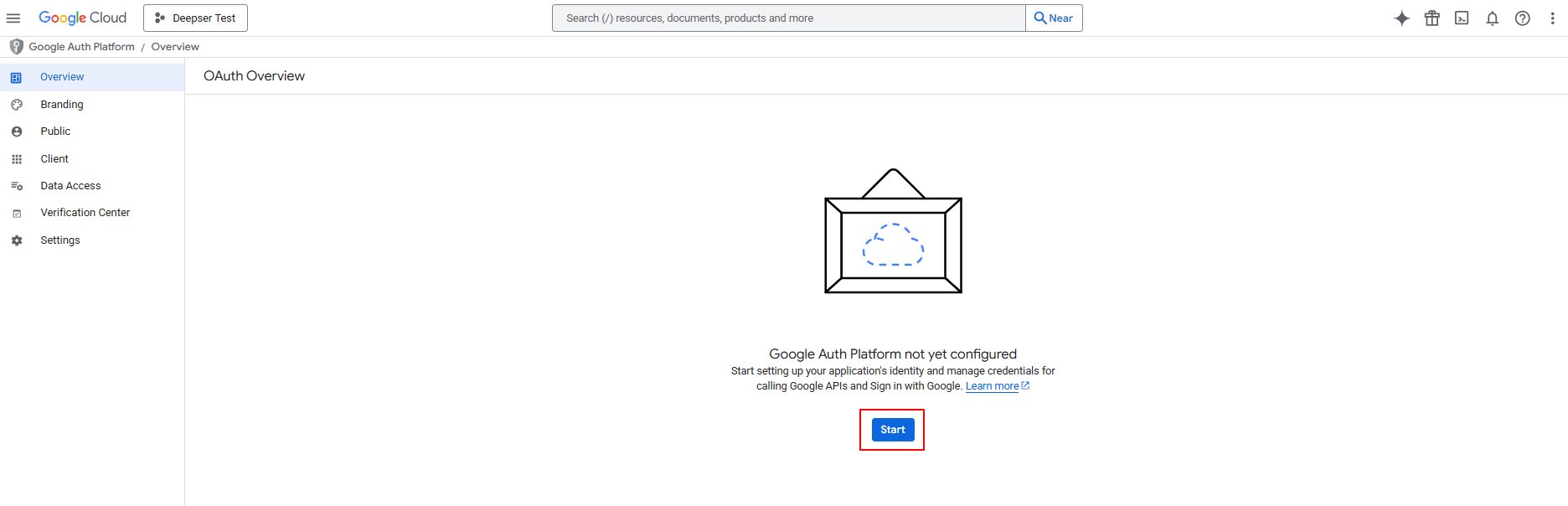The width and height of the screenshot is (1568, 506).
Task: Click the OAuth Overview heading
Action: pyautogui.click(x=254, y=76)
